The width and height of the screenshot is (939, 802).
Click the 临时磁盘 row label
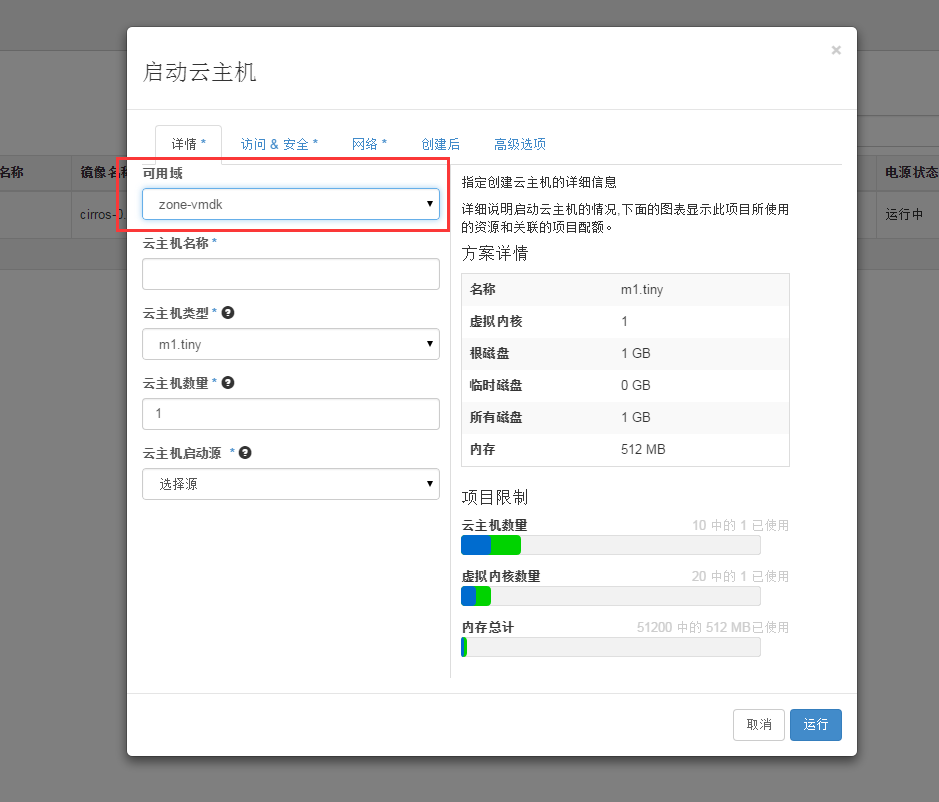(x=496, y=385)
